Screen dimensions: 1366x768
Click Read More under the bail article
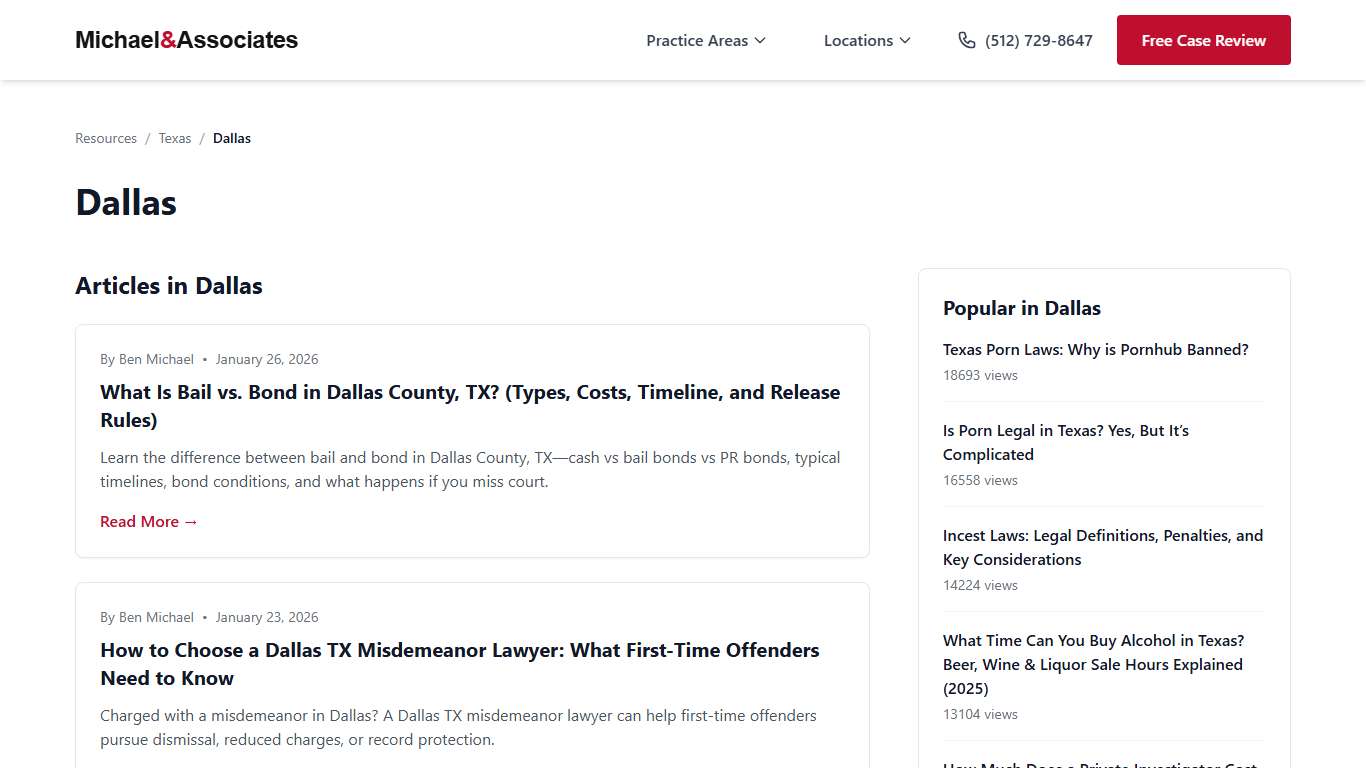[139, 521]
